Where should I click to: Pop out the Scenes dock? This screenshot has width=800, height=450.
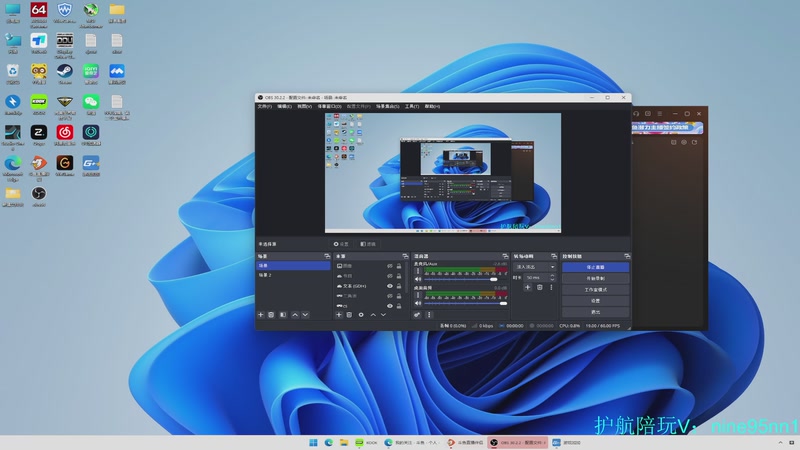(x=327, y=256)
